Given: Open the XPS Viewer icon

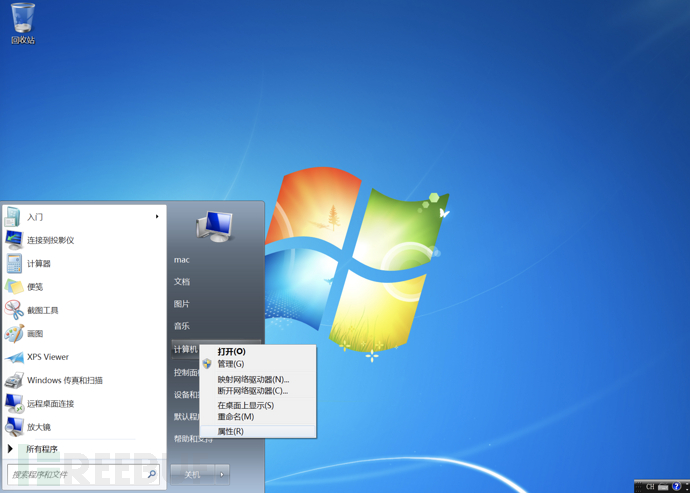Looking at the screenshot, I should coord(14,357).
